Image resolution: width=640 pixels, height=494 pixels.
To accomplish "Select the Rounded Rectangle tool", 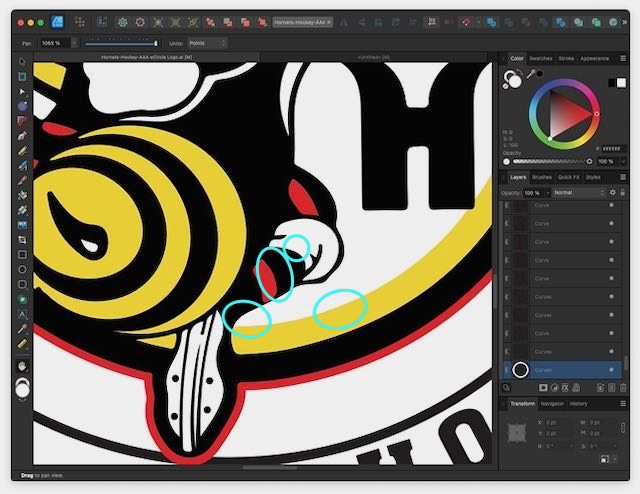I will (22, 284).
